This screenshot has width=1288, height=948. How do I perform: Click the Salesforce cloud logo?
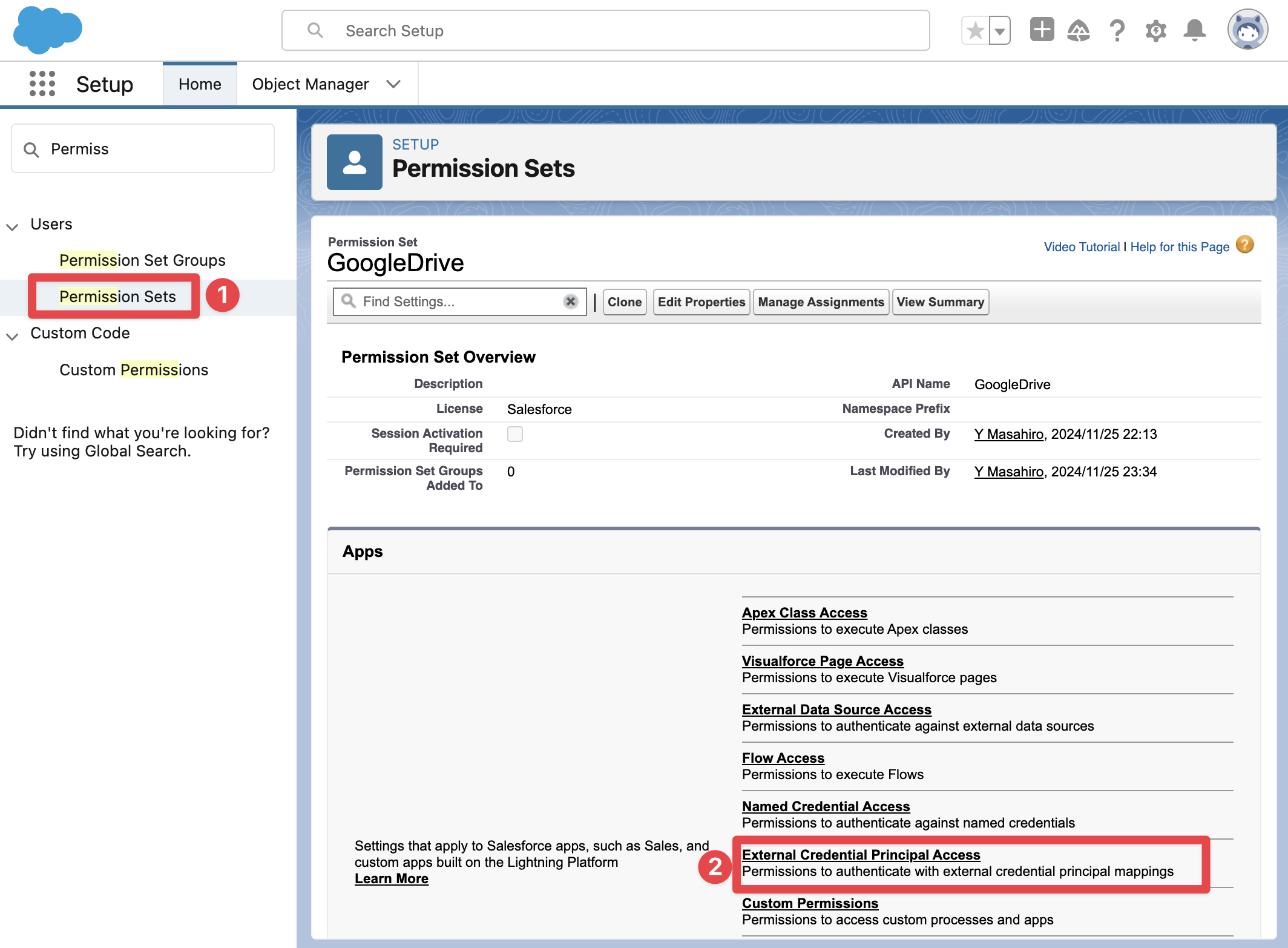point(47,30)
